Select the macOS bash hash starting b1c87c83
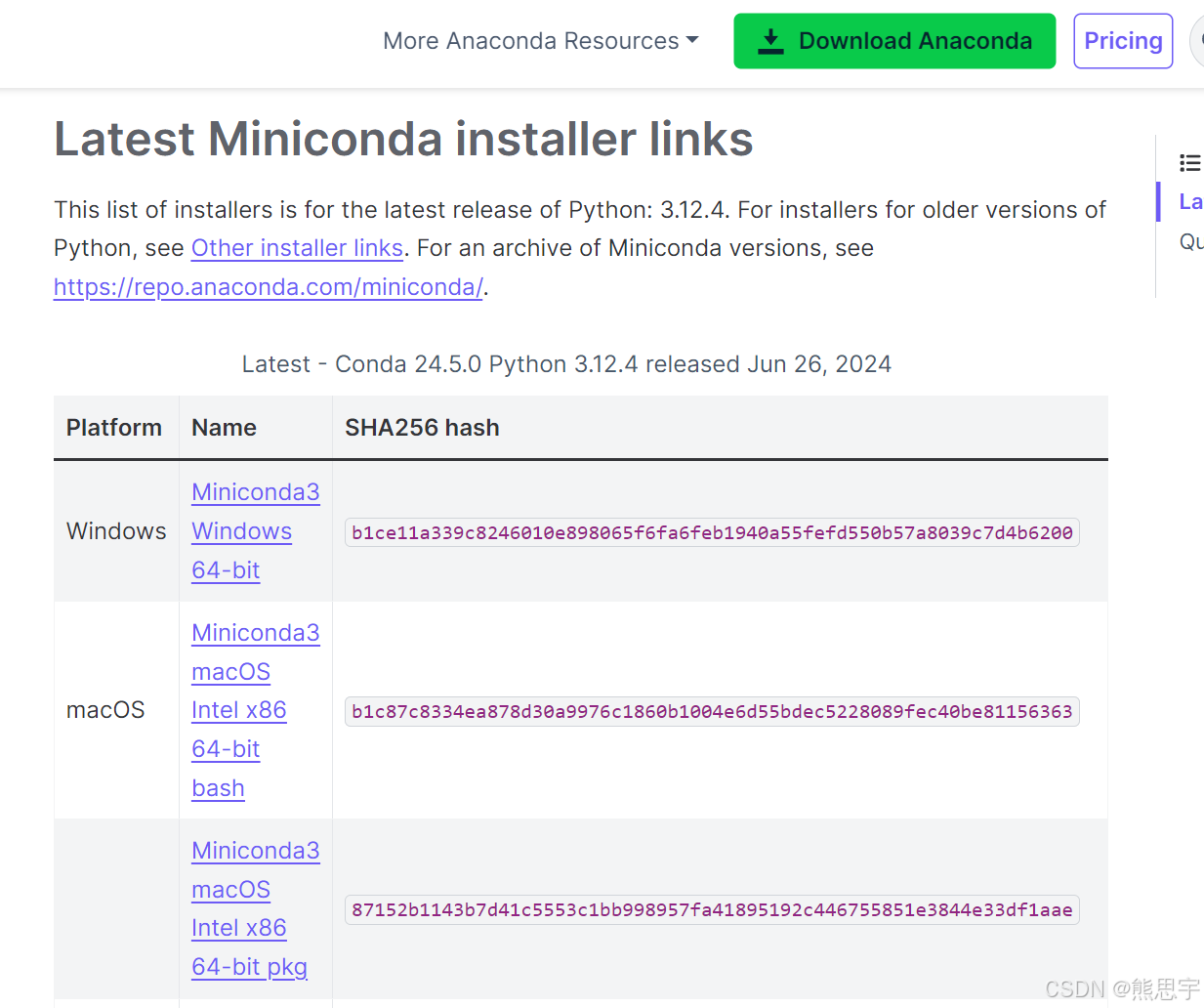Image resolution: width=1204 pixels, height=1008 pixels. 712,711
